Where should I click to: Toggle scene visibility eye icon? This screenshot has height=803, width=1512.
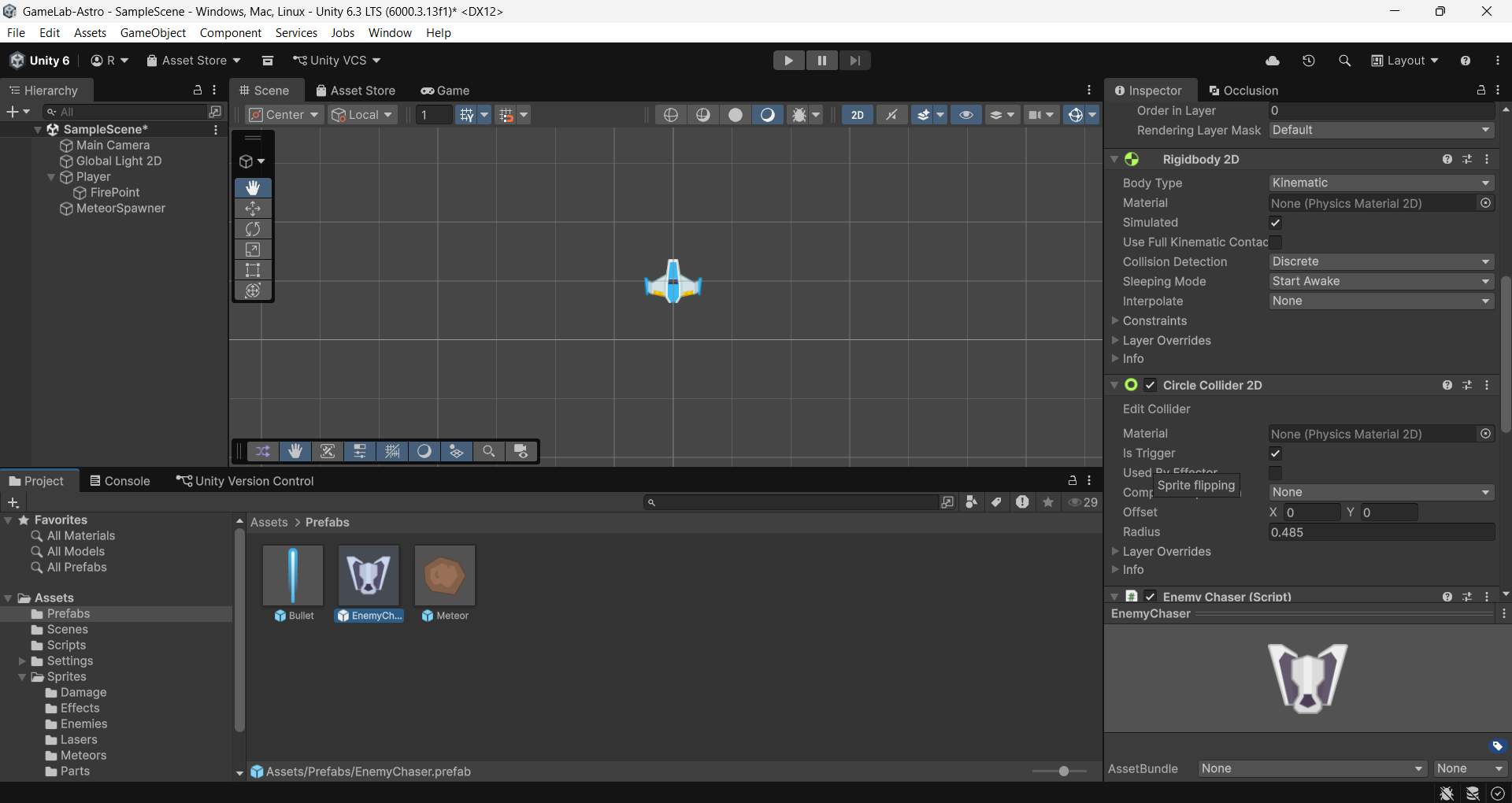(x=965, y=115)
